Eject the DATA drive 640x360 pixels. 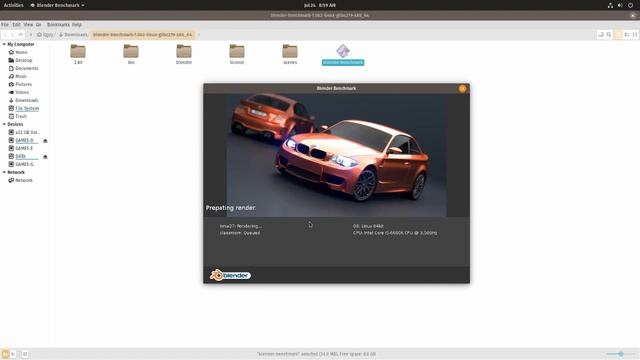click(45, 156)
